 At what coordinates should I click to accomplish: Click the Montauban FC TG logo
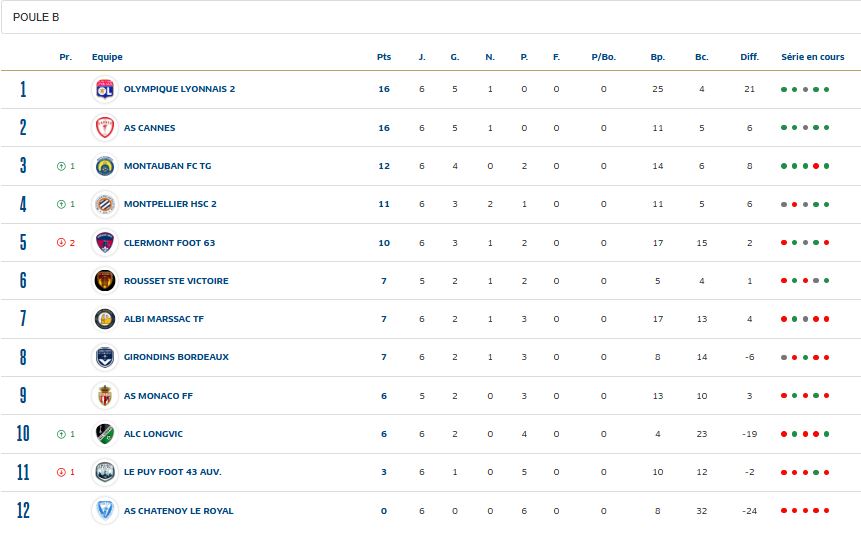pos(105,166)
